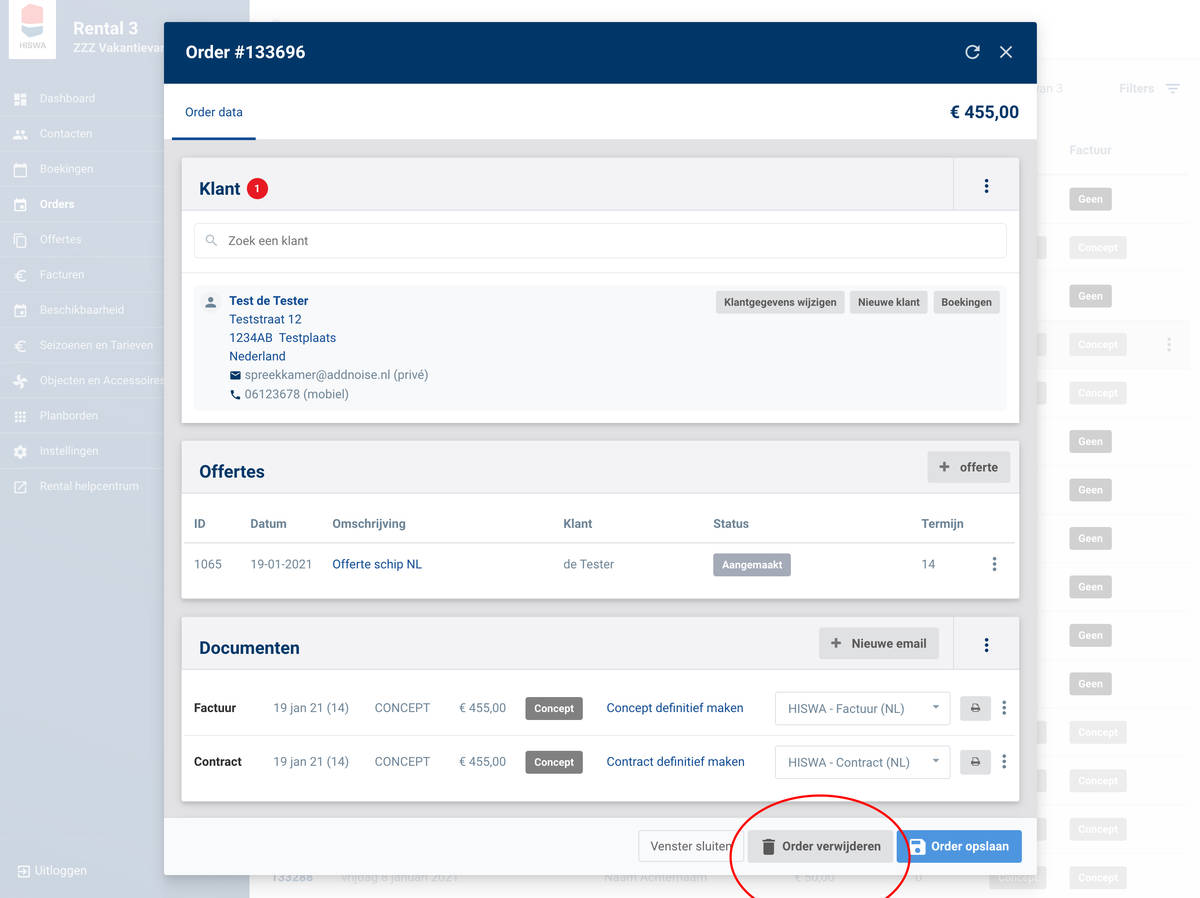The height and width of the screenshot is (898, 1200).
Task: Click the Klantgegevens wijzigen button
Action: 780,302
